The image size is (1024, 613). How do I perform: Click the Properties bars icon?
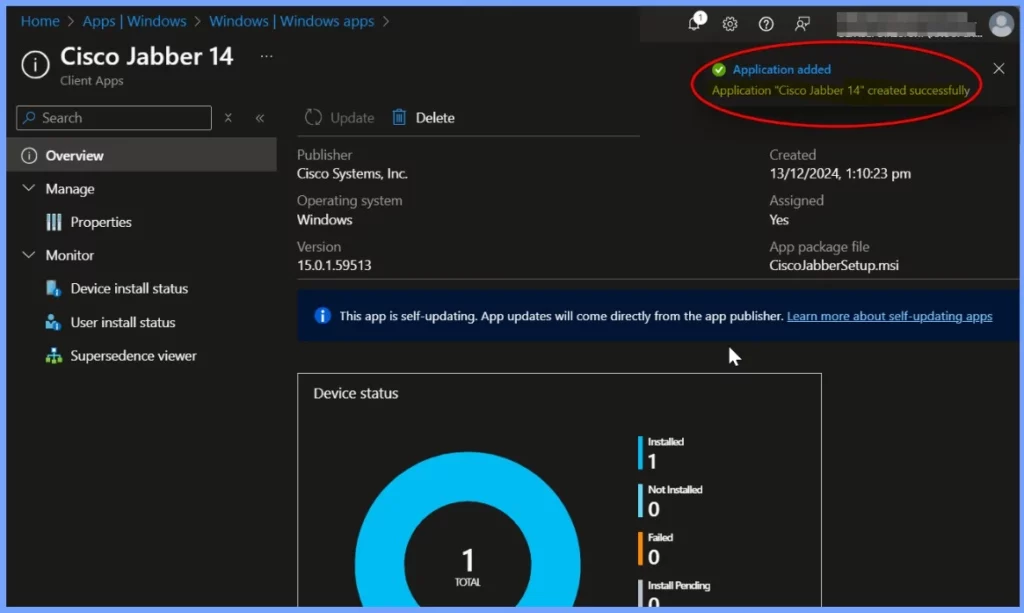pyautogui.click(x=54, y=222)
